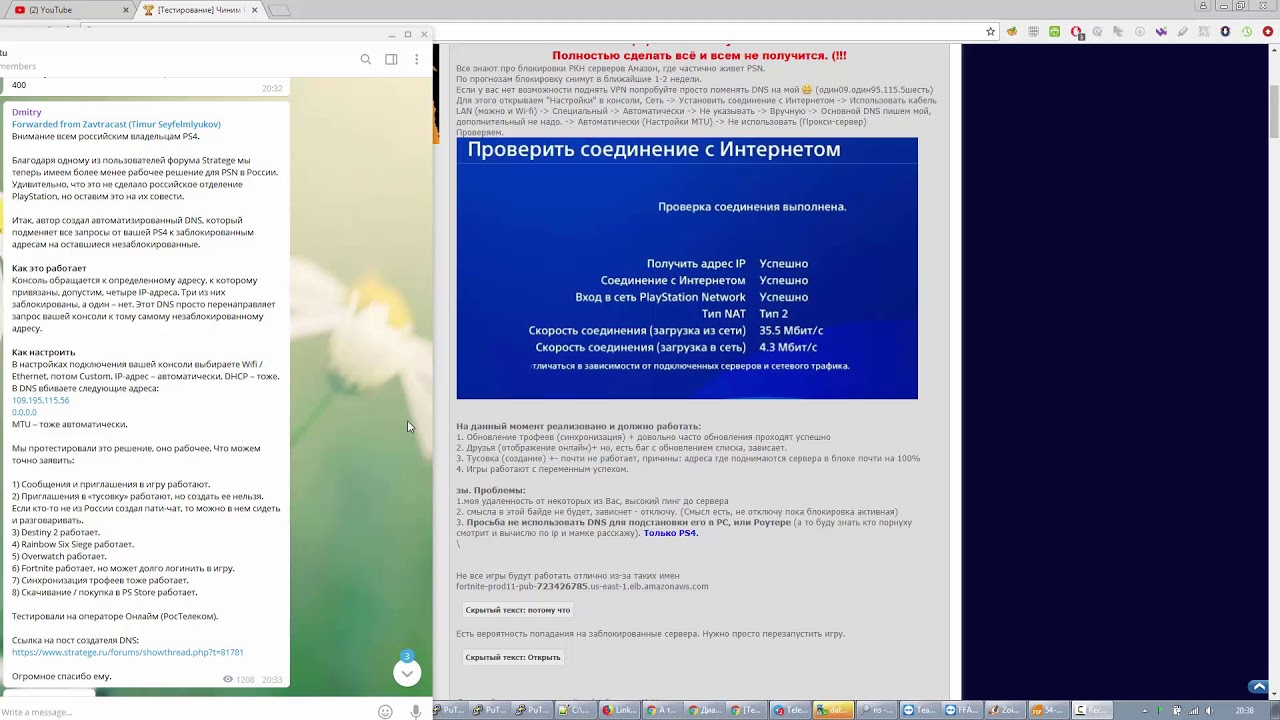Click the grey highlighter pen extension icon
The image size is (1280, 720).
(1183, 32)
